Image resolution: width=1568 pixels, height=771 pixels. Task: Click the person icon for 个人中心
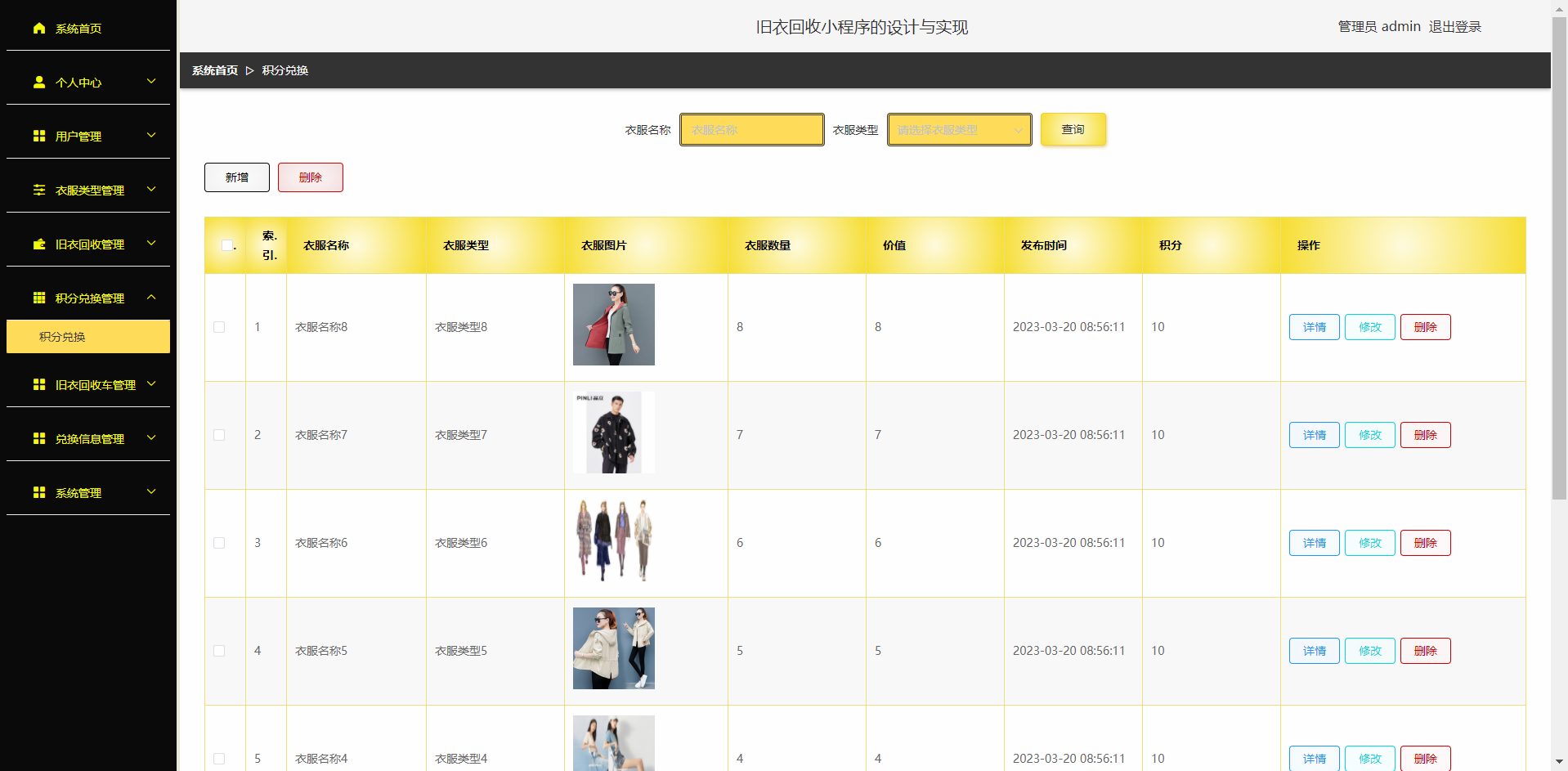pyautogui.click(x=39, y=83)
